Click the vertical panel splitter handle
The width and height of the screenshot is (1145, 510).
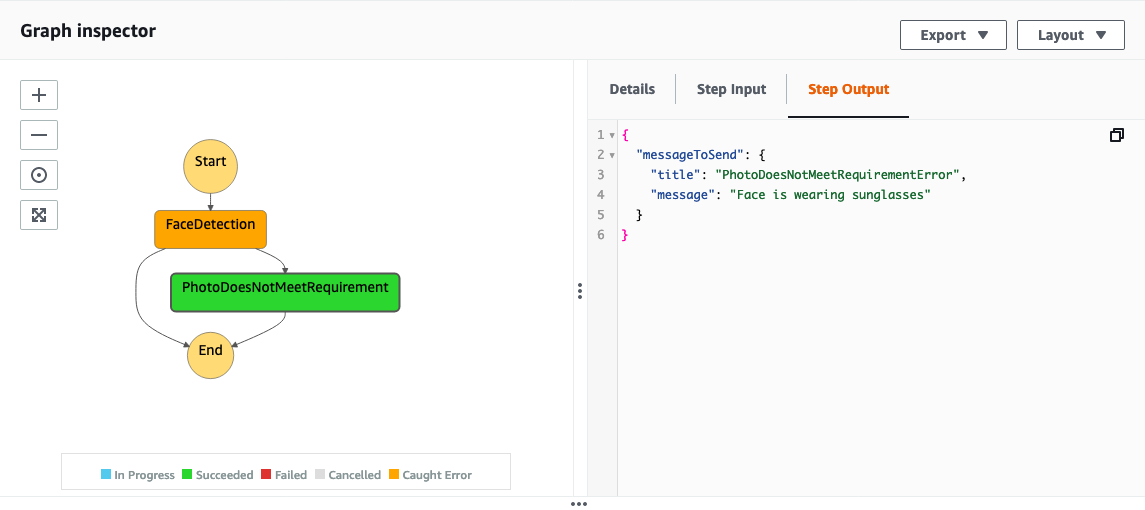click(580, 291)
